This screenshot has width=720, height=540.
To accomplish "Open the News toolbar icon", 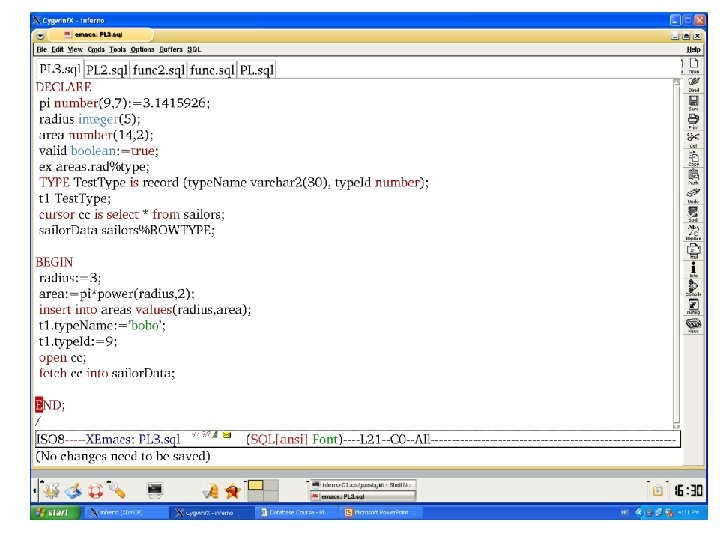I will 693,325.
